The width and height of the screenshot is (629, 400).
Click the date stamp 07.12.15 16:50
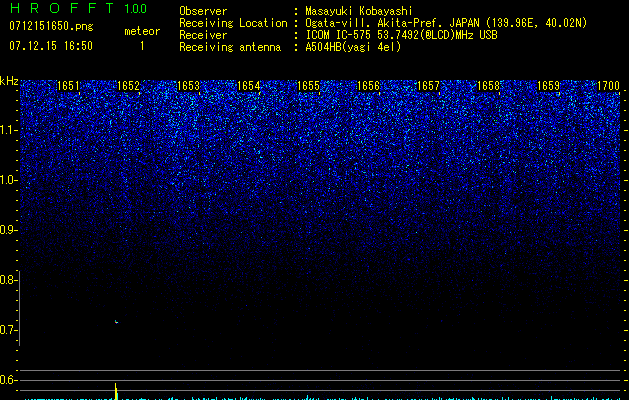coord(51,46)
